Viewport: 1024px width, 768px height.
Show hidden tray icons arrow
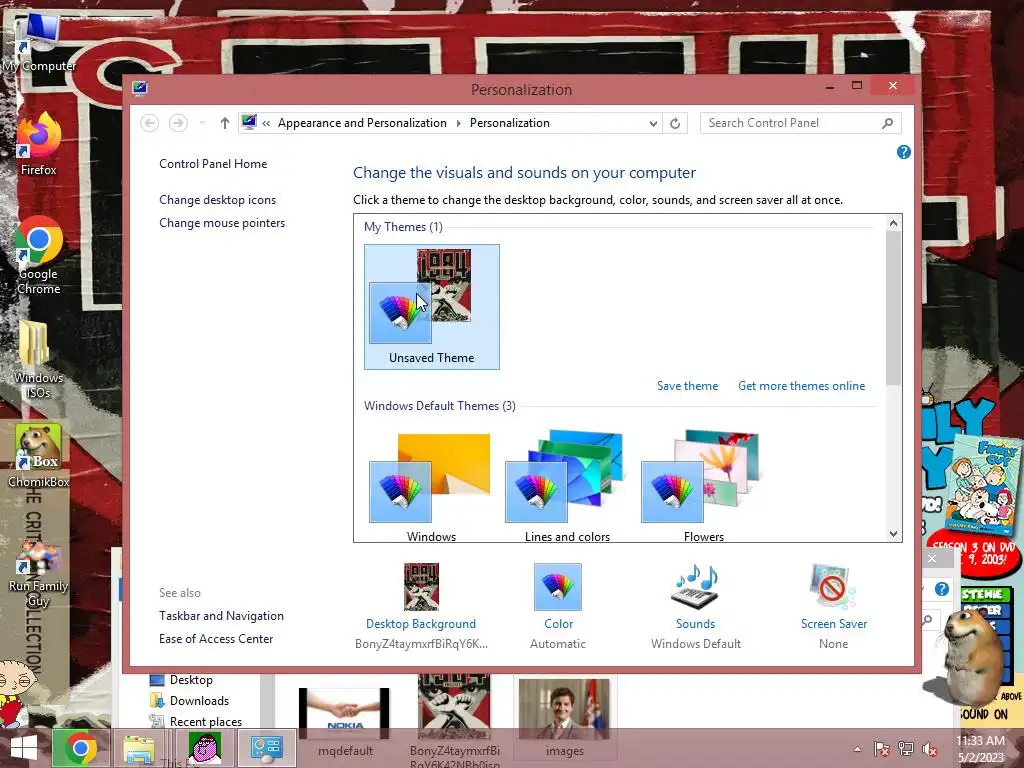coord(857,749)
